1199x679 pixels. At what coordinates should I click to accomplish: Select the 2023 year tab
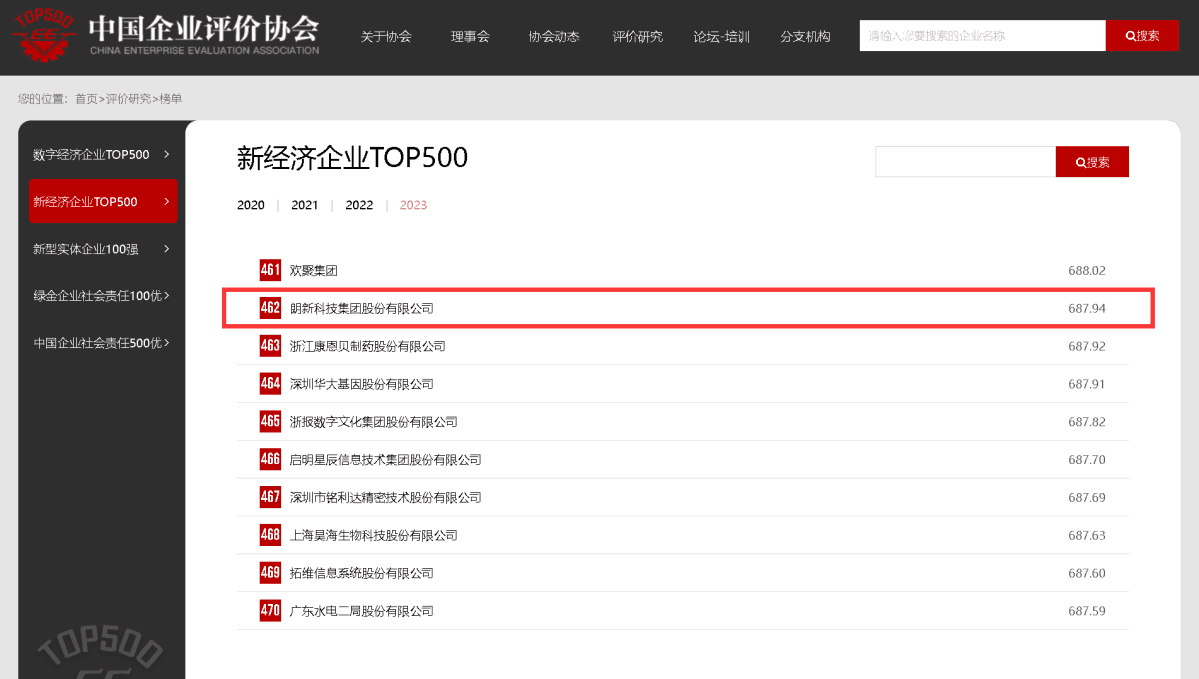coord(413,205)
